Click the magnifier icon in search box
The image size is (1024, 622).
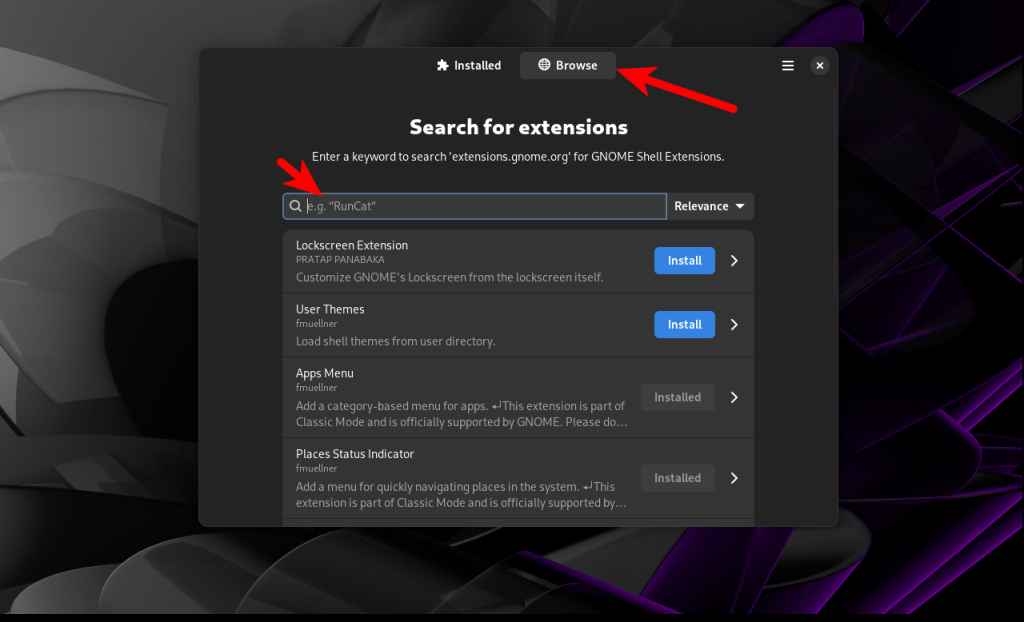295,206
